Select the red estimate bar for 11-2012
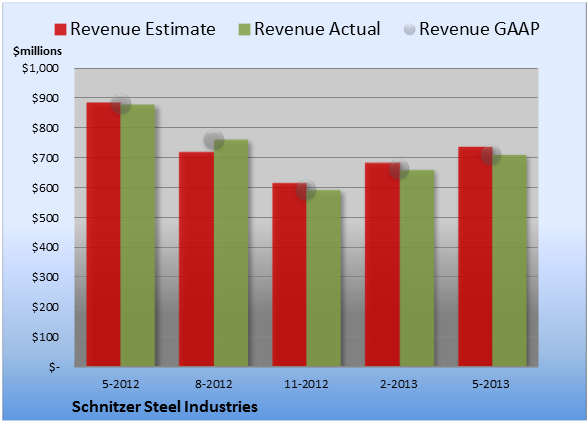 point(290,275)
